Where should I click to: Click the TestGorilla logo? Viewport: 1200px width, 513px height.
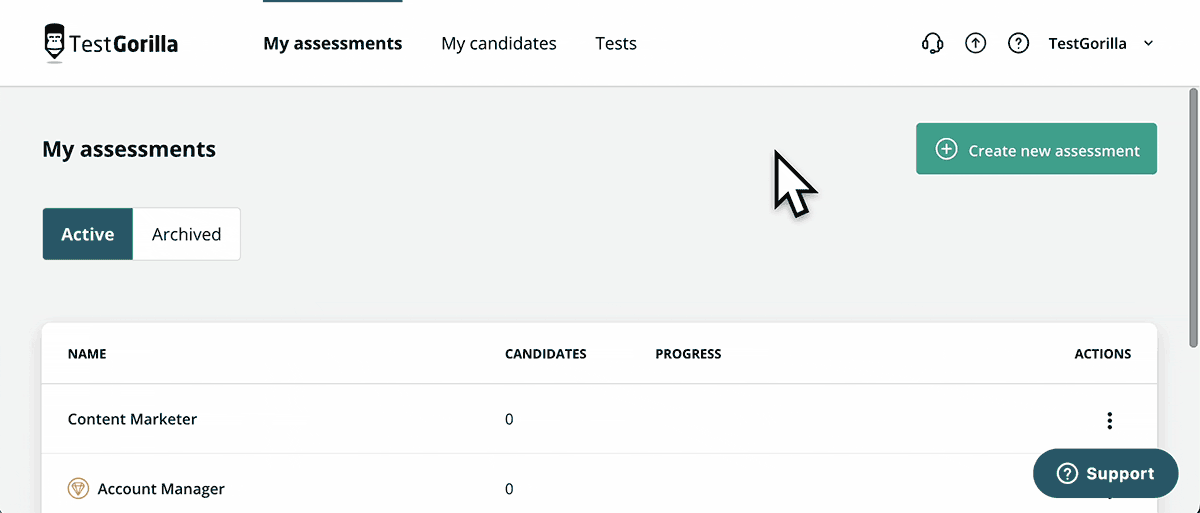(111, 43)
